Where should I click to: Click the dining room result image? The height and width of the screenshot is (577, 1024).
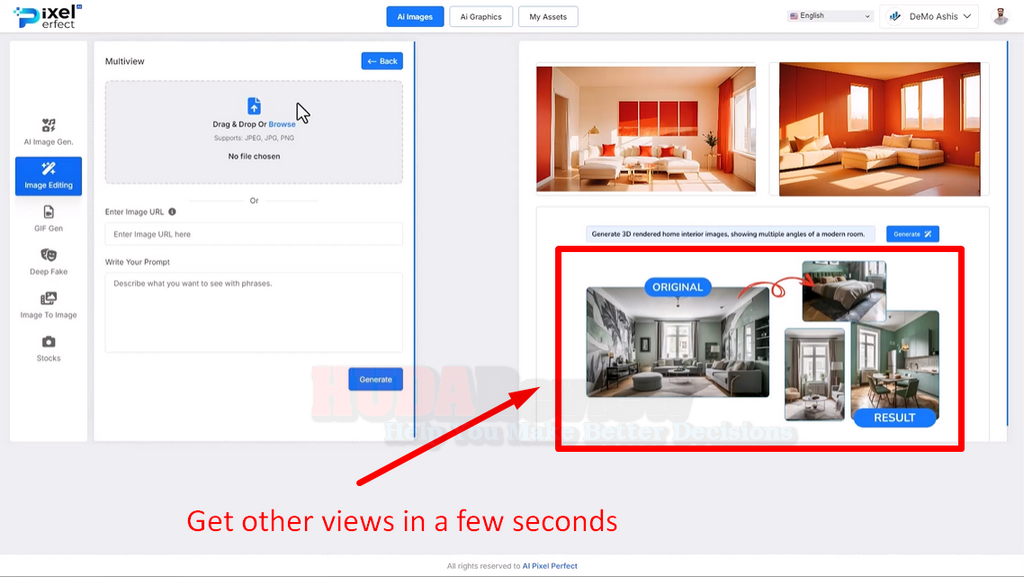click(x=895, y=364)
